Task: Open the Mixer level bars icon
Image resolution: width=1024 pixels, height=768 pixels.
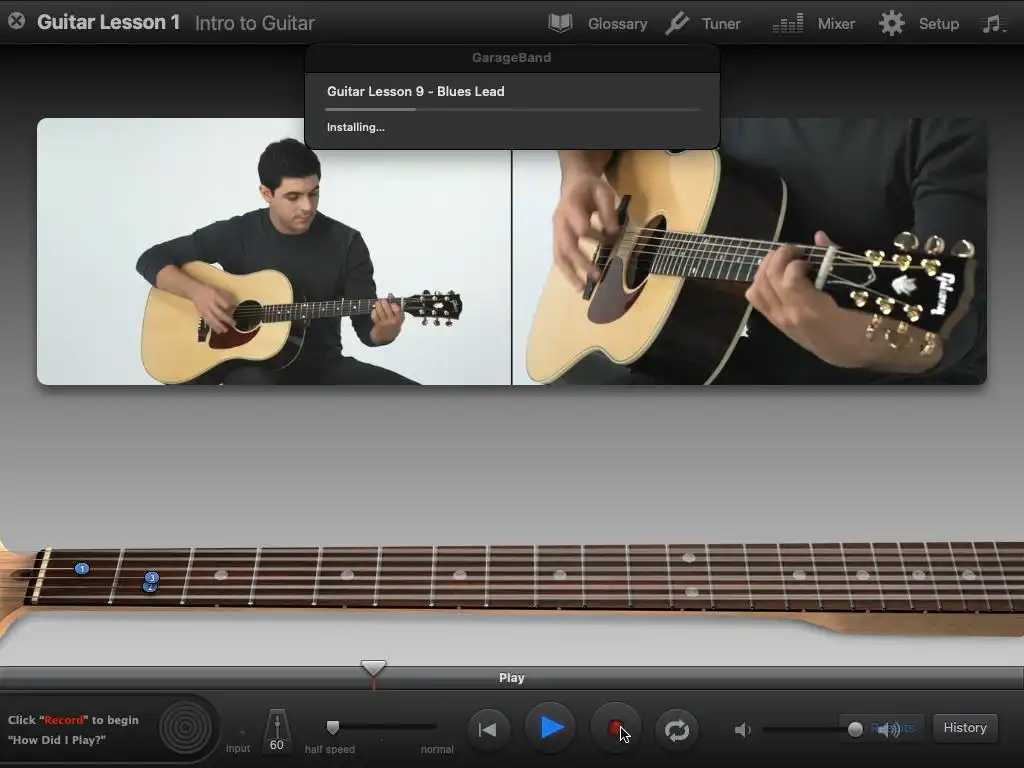Action: 788,24
